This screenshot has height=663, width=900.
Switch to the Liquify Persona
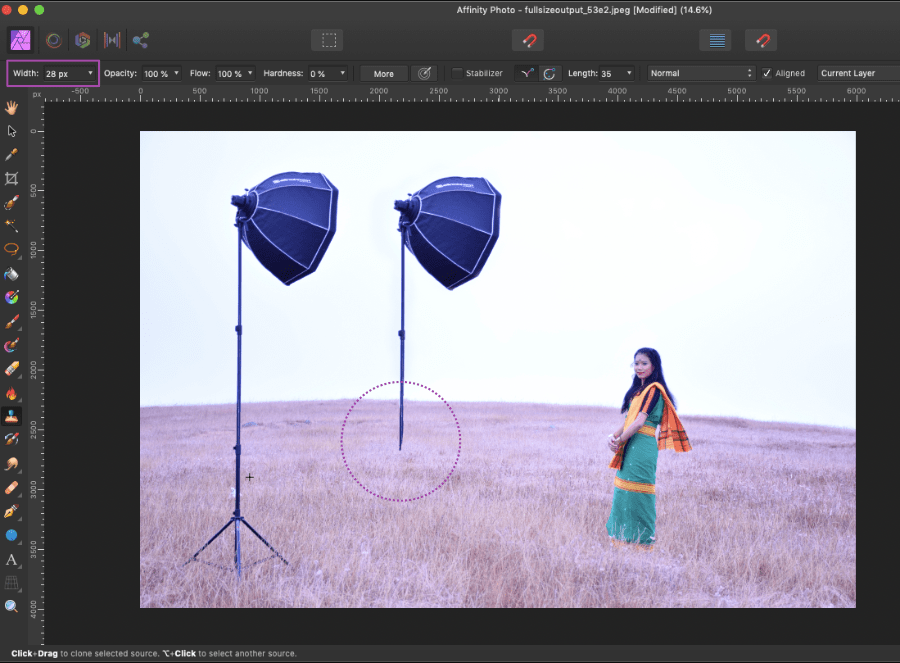pos(53,40)
